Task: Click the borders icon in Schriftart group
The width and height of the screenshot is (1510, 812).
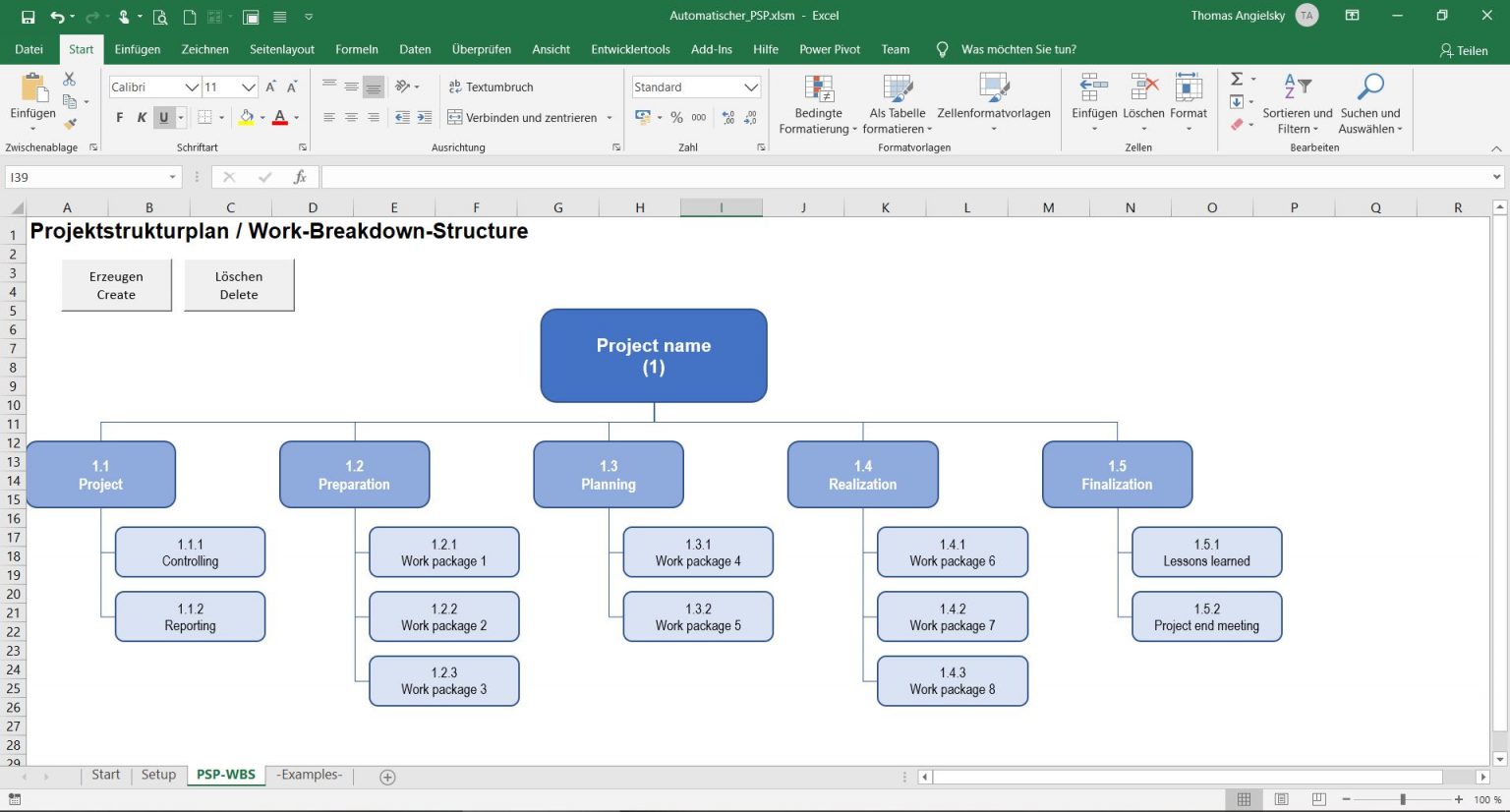Action: pos(204,117)
